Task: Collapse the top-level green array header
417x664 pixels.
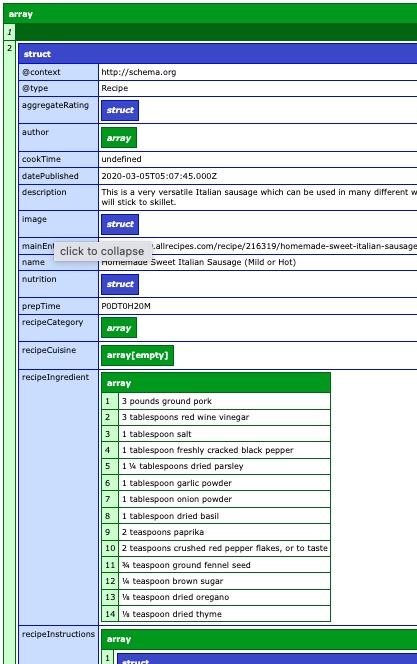Action: point(210,14)
